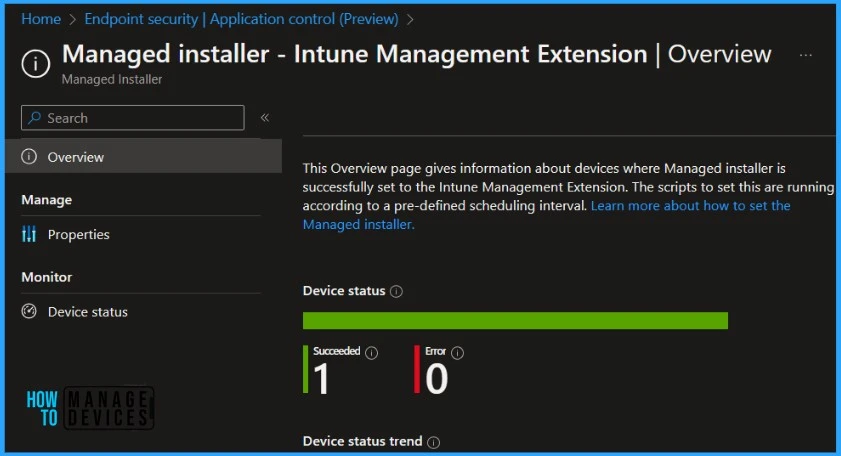Click info icon beside Device status heading
The image size is (841, 456).
[x=396, y=291]
